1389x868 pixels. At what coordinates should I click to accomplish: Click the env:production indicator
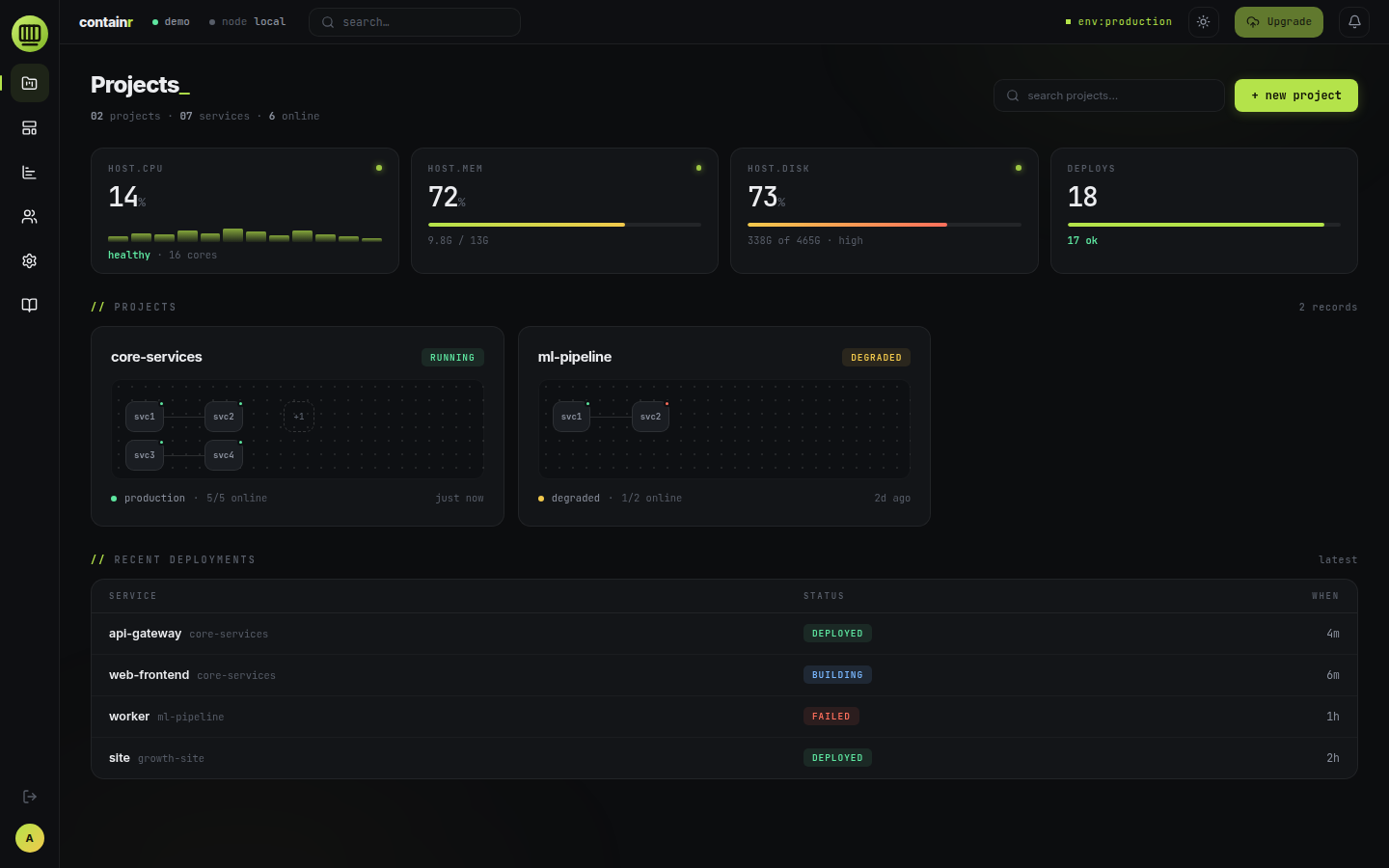click(x=1119, y=21)
